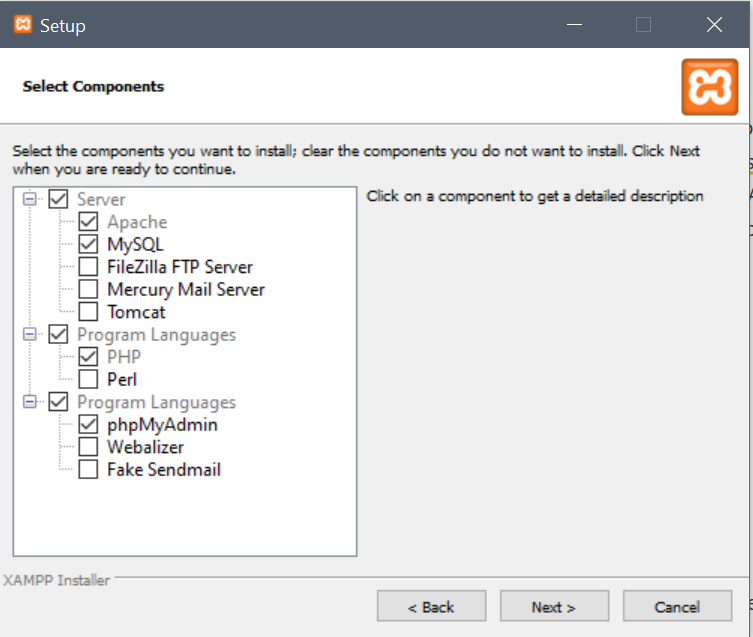
Task: Select the Server label in tree
Action: [x=101, y=199]
